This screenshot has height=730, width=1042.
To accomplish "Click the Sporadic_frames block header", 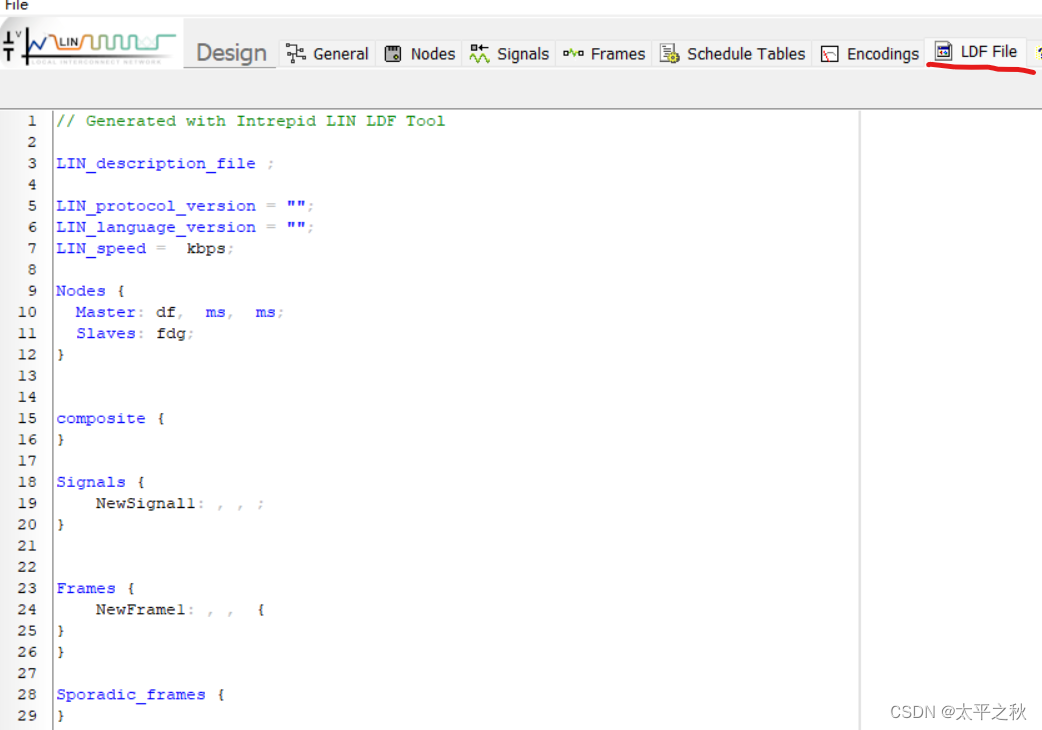I will coord(131,694).
